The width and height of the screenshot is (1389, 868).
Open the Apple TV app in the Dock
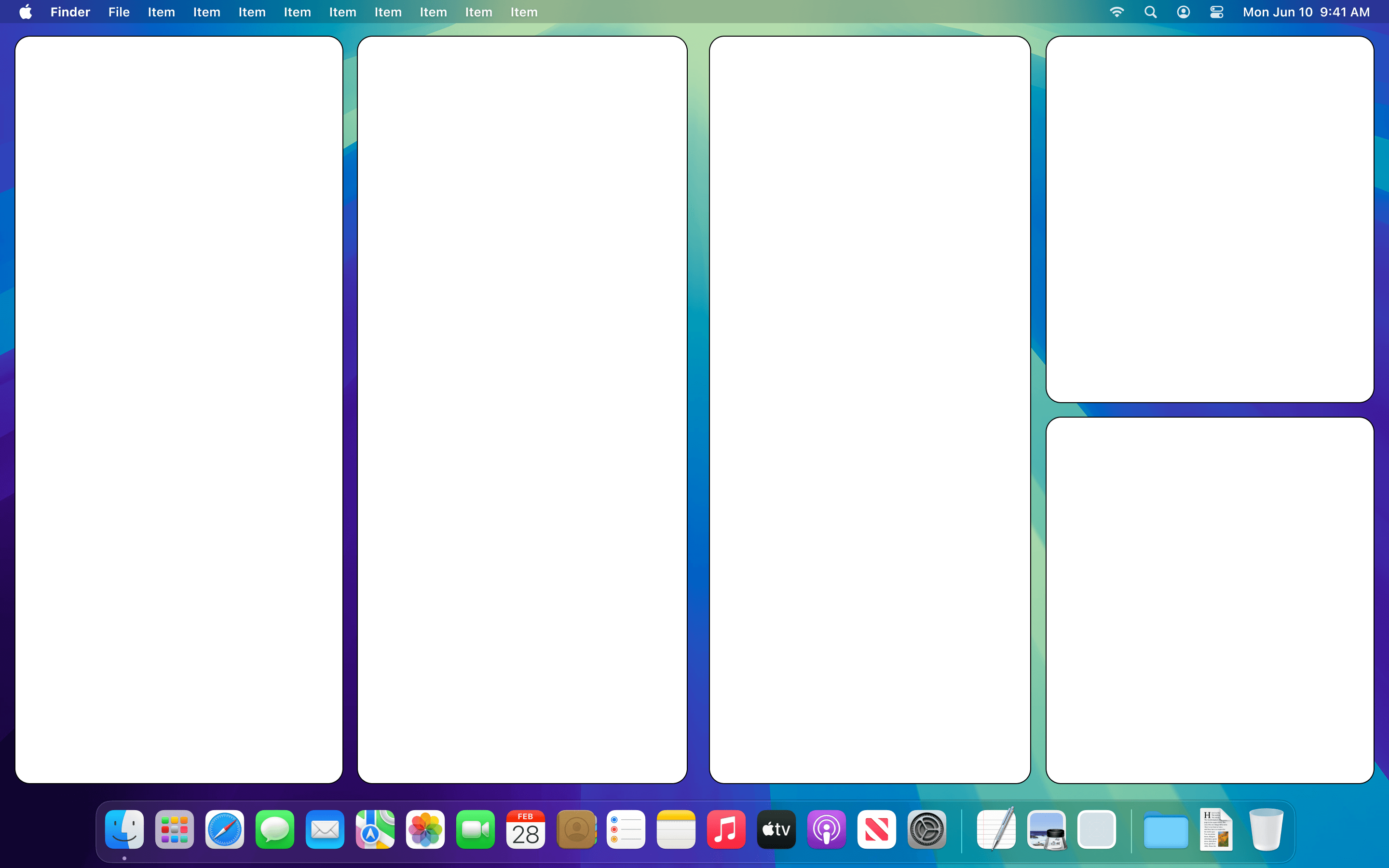pyautogui.click(x=776, y=829)
